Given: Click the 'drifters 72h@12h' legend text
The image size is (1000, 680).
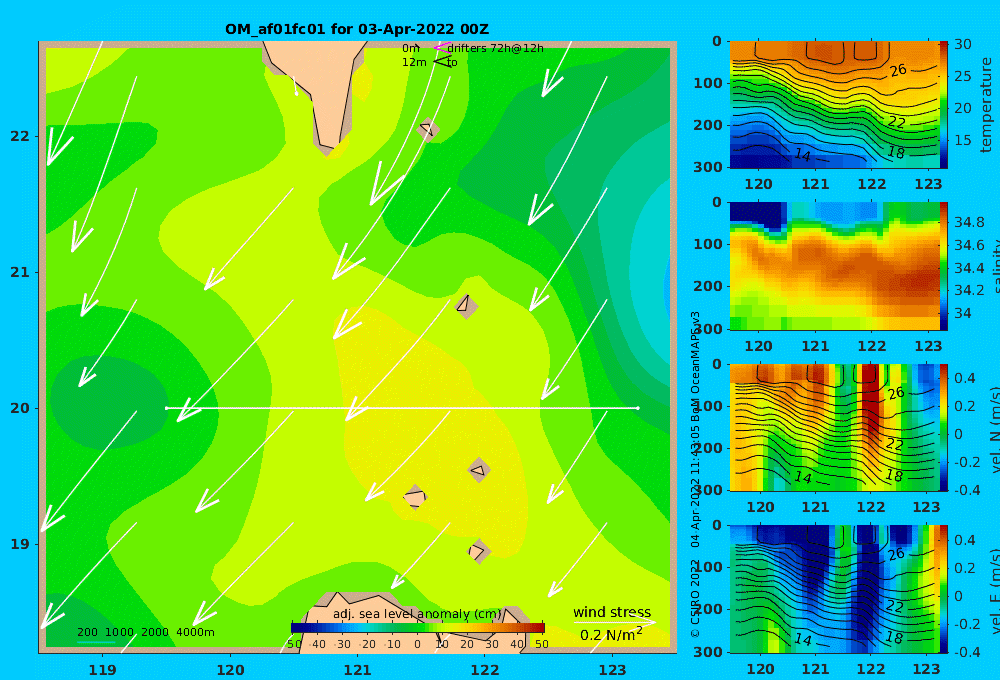Looking at the screenshot, I should point(495,48).
